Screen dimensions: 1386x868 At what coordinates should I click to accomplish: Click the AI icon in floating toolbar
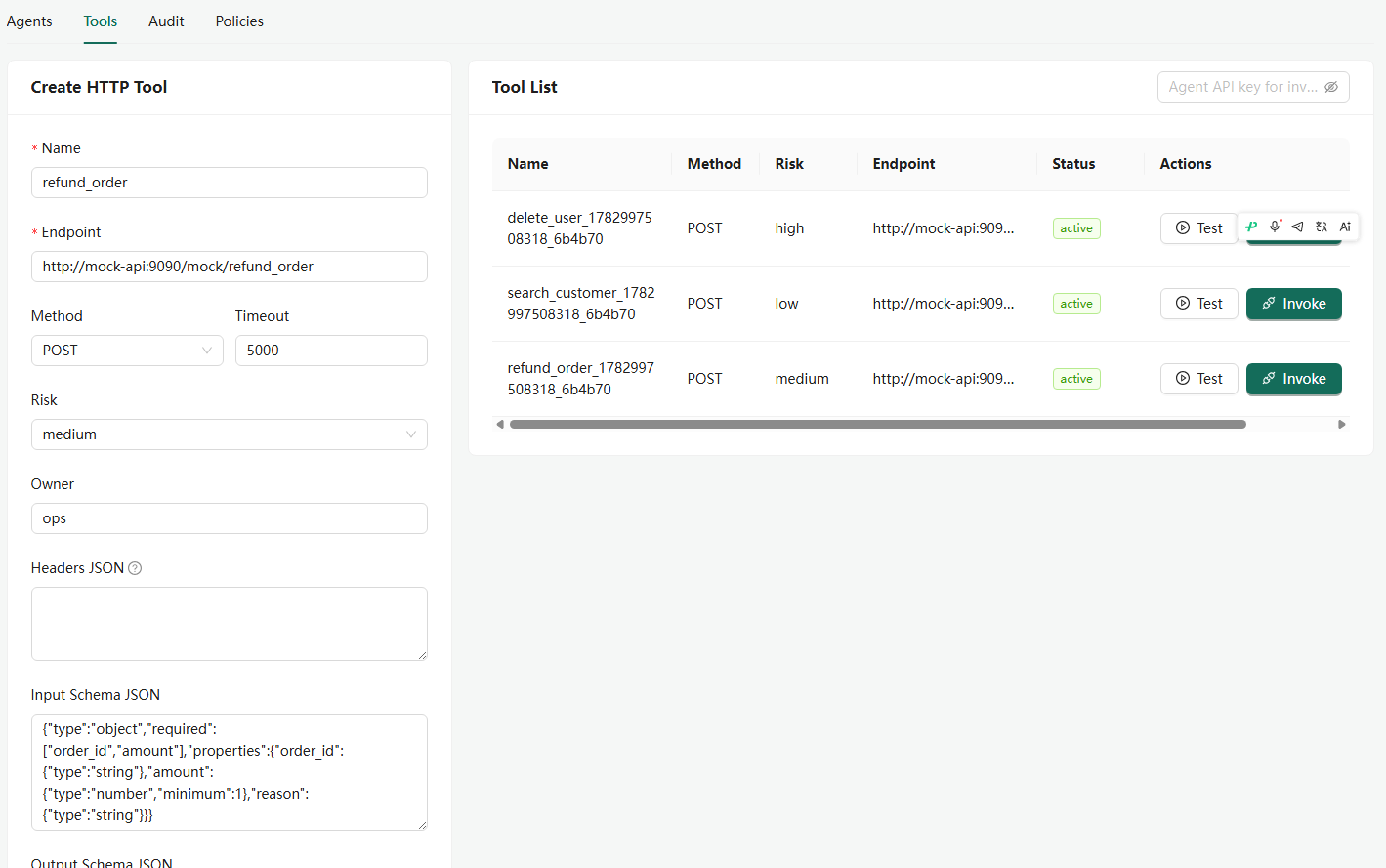[1345, 227]
